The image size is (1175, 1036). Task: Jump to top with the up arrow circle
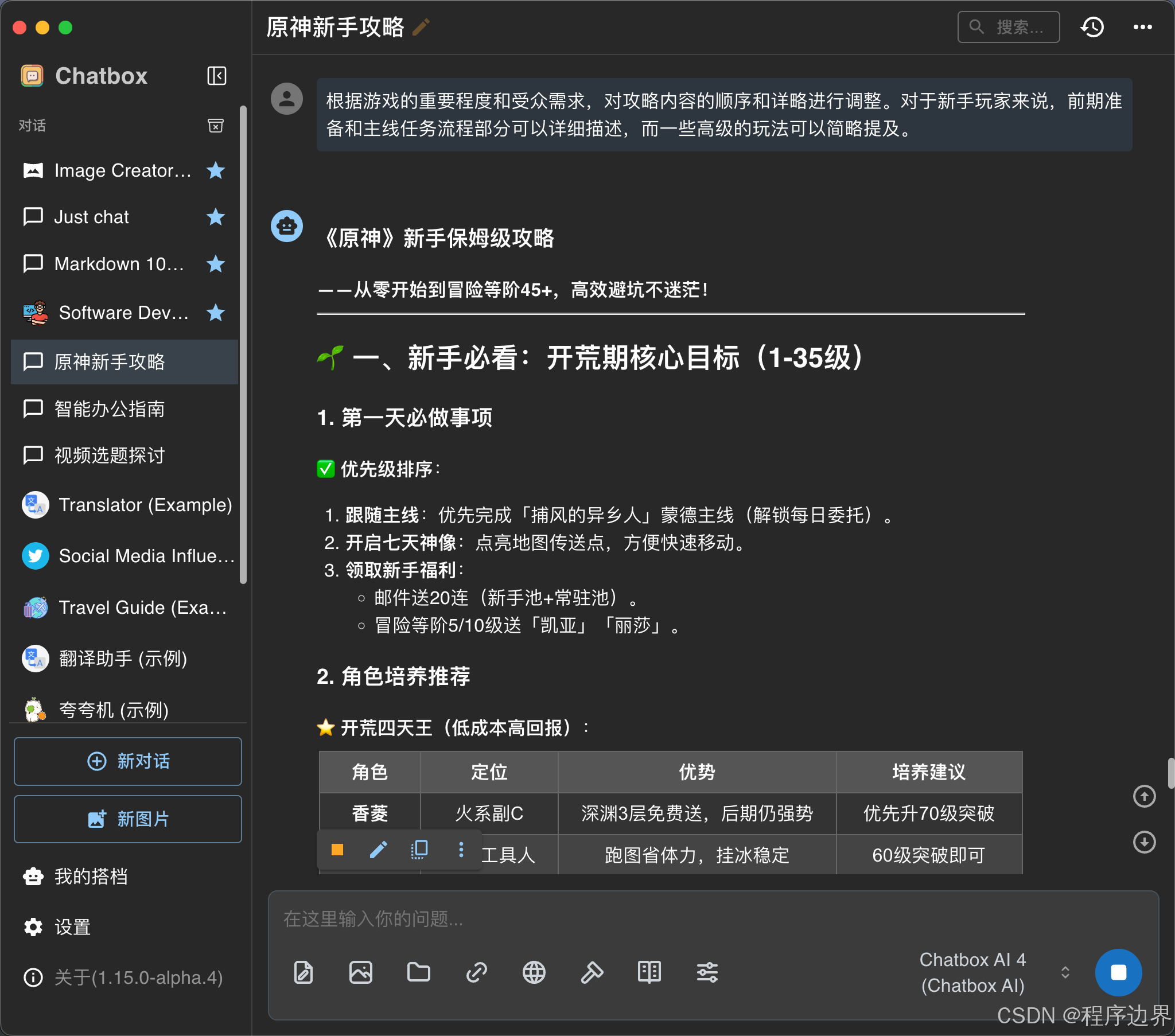click(x=1144, y=796)
